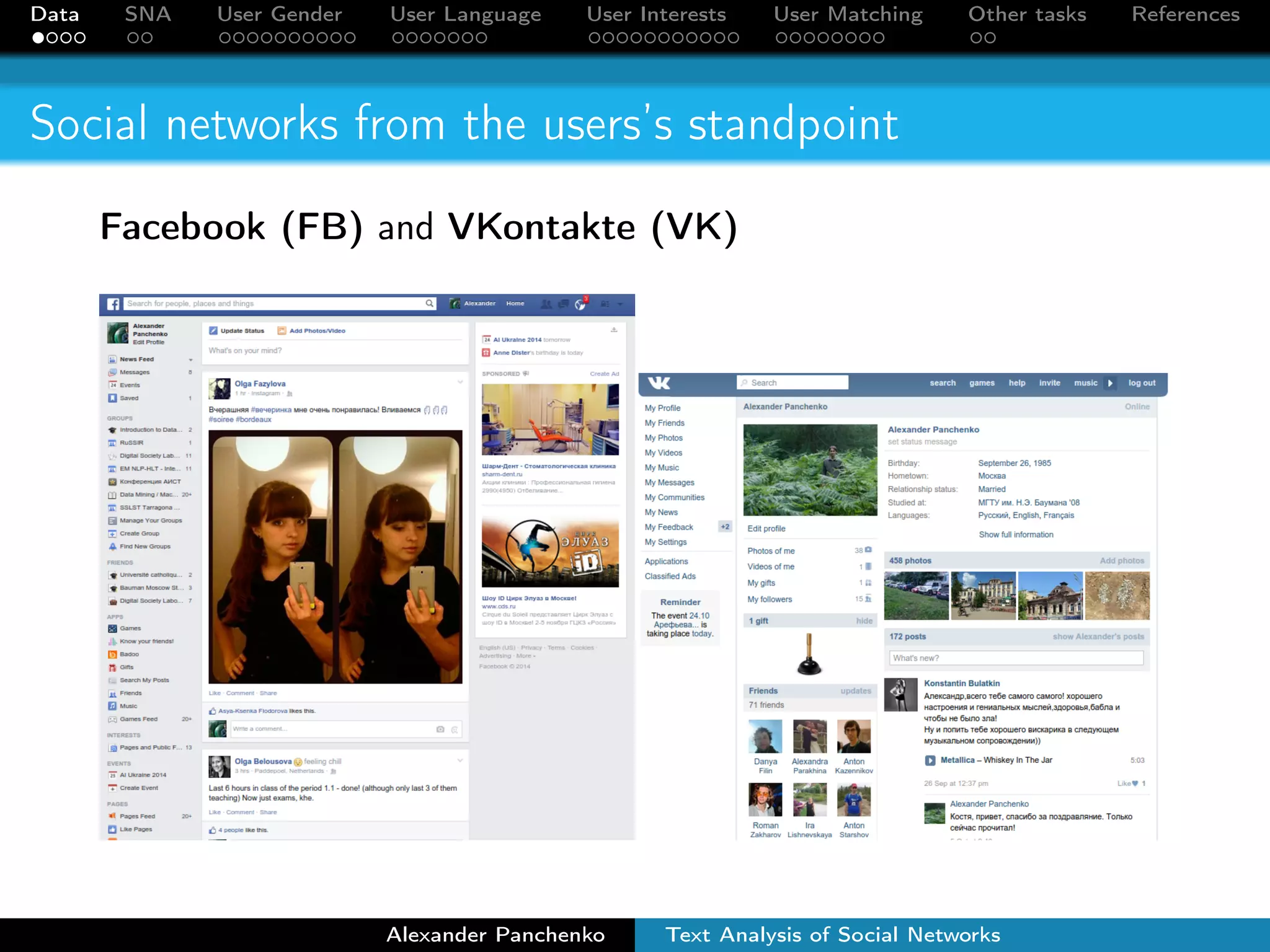Viewport: 1270px width, 952px height.
Task: Click the What's on your mind field
Action: point(335,351)
